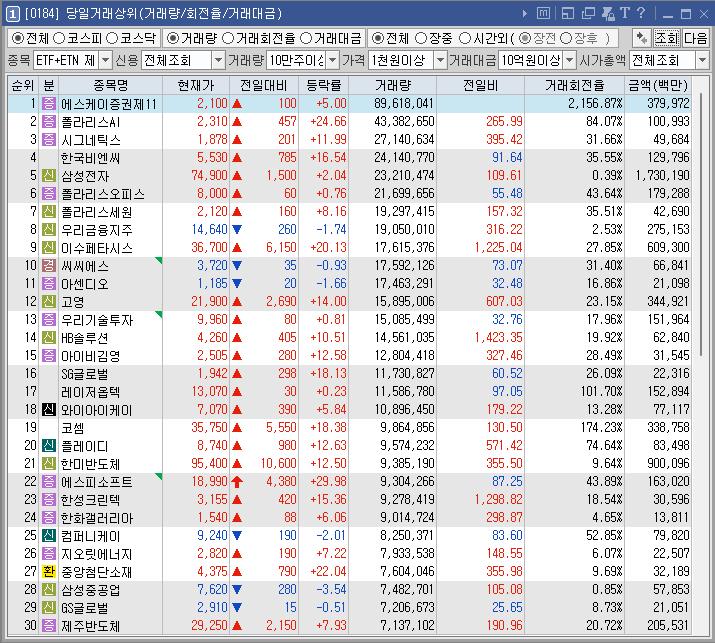Image resolution: width=715 pixels, height=643 pixels.
Task: Open the 가격 1천원이상 dropdown
Action: point(440,60)
